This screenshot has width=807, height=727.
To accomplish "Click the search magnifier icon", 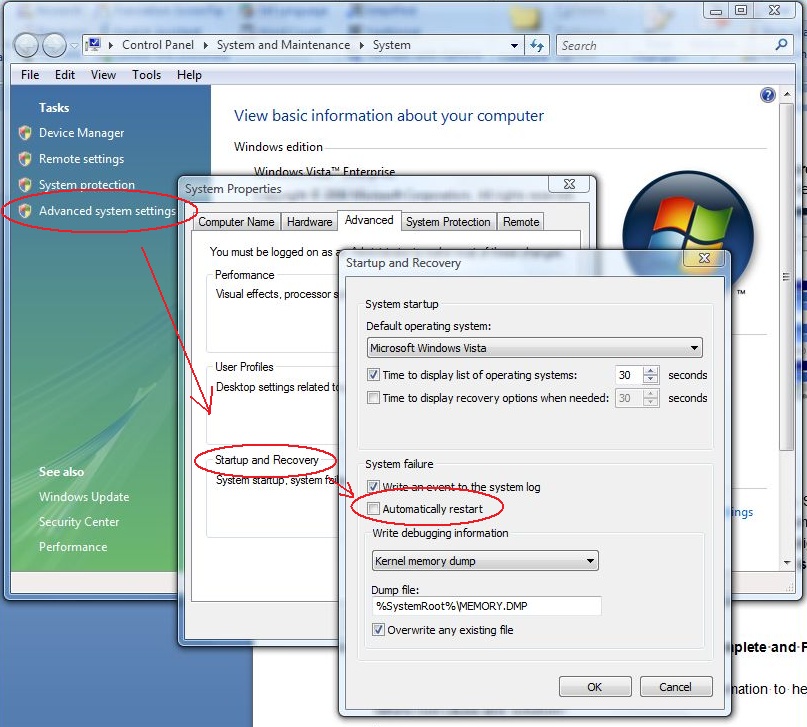I will [x=781, y=45].
